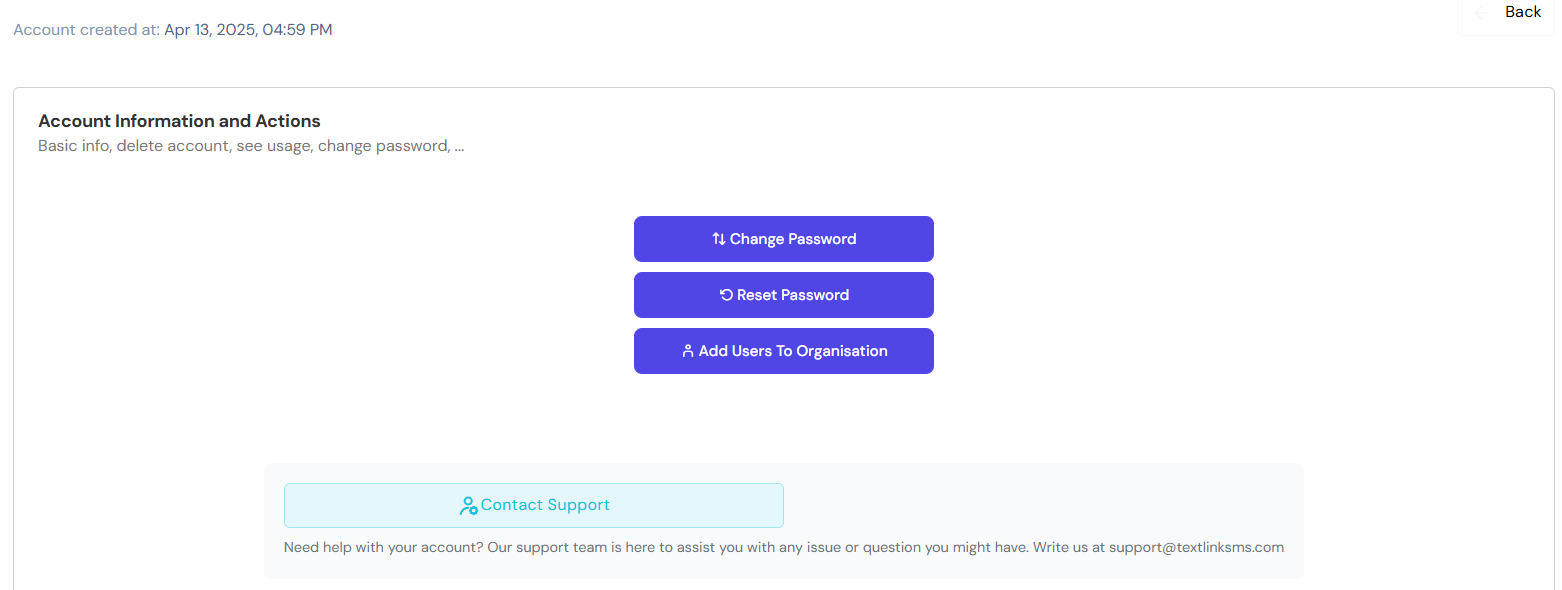Click the word 'Organisation' on the Add Users button

point(842,351)
